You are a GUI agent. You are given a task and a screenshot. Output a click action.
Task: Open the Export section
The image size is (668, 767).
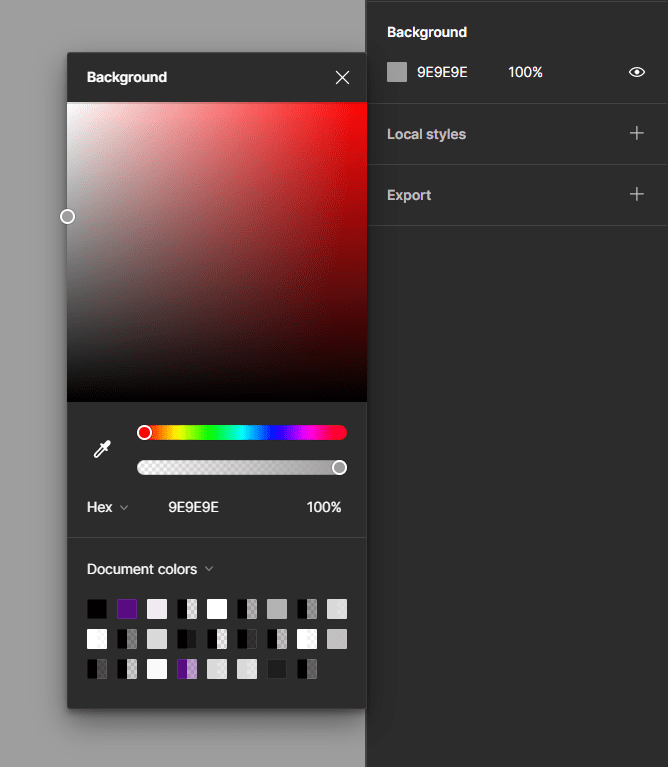point(409,196)
